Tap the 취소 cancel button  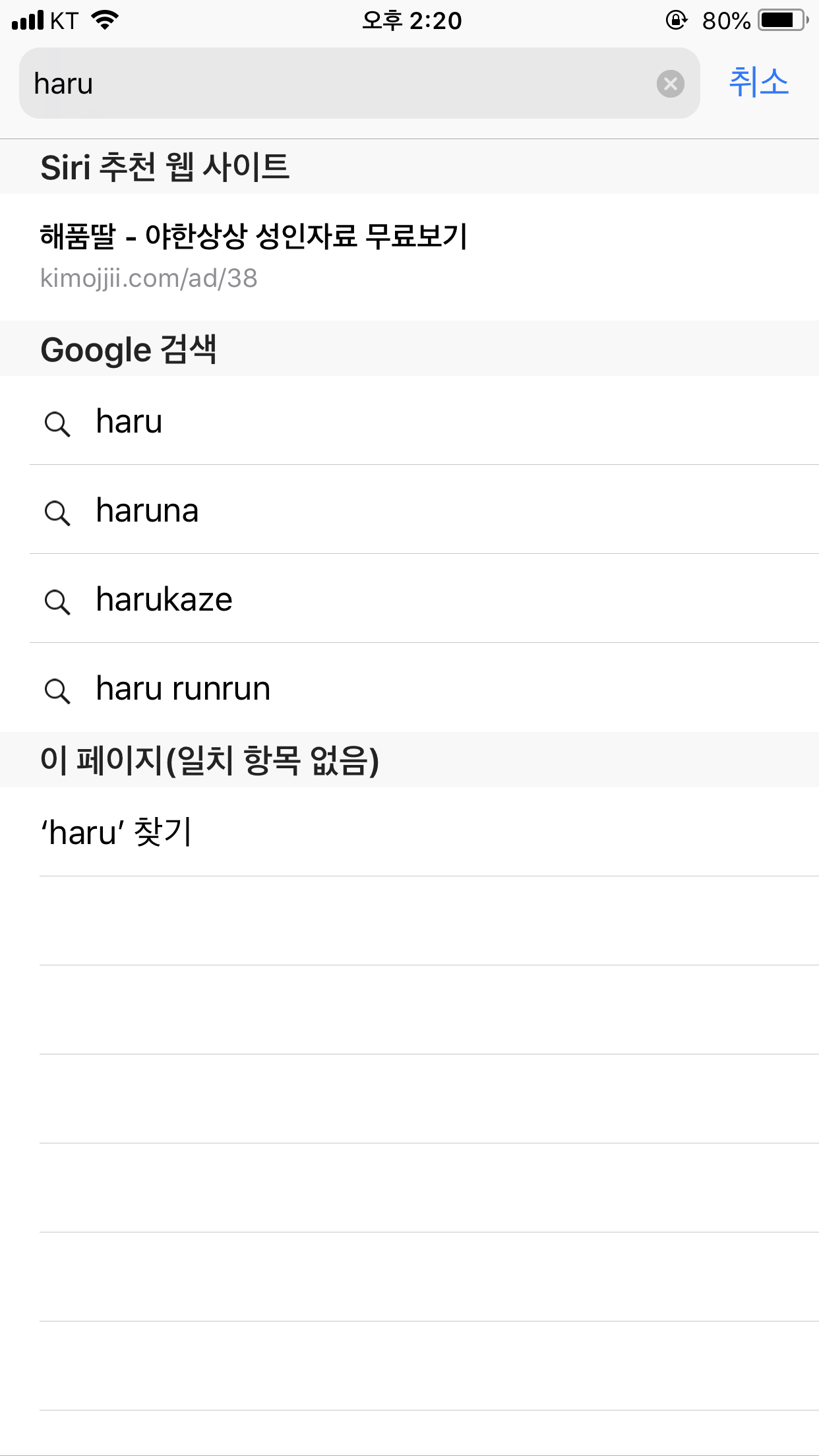[x=758, y=82]
